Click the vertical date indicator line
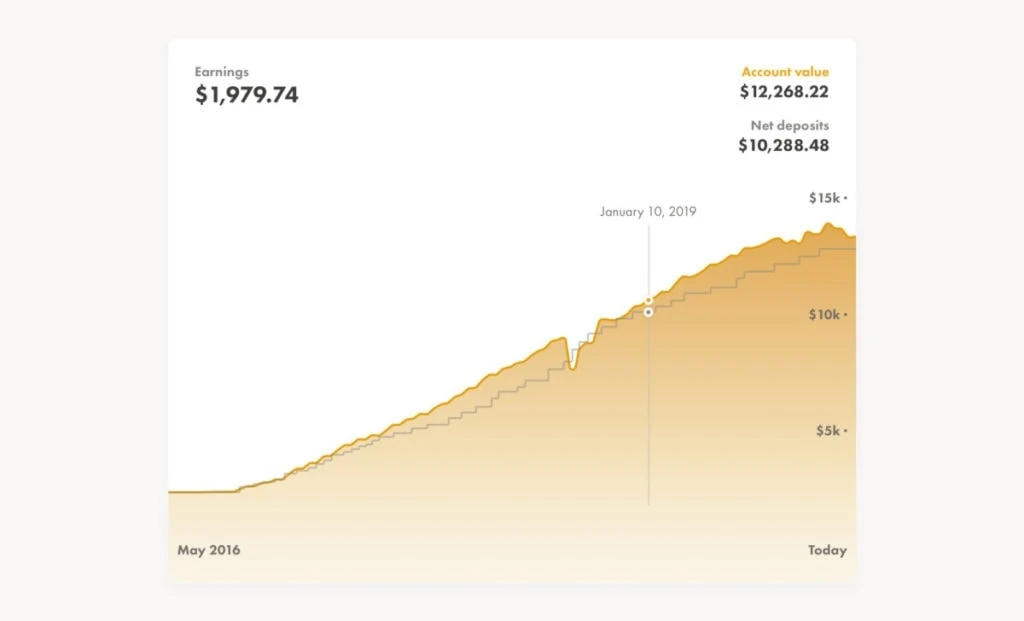This screenshot has height=621, width=1024. 648,420
